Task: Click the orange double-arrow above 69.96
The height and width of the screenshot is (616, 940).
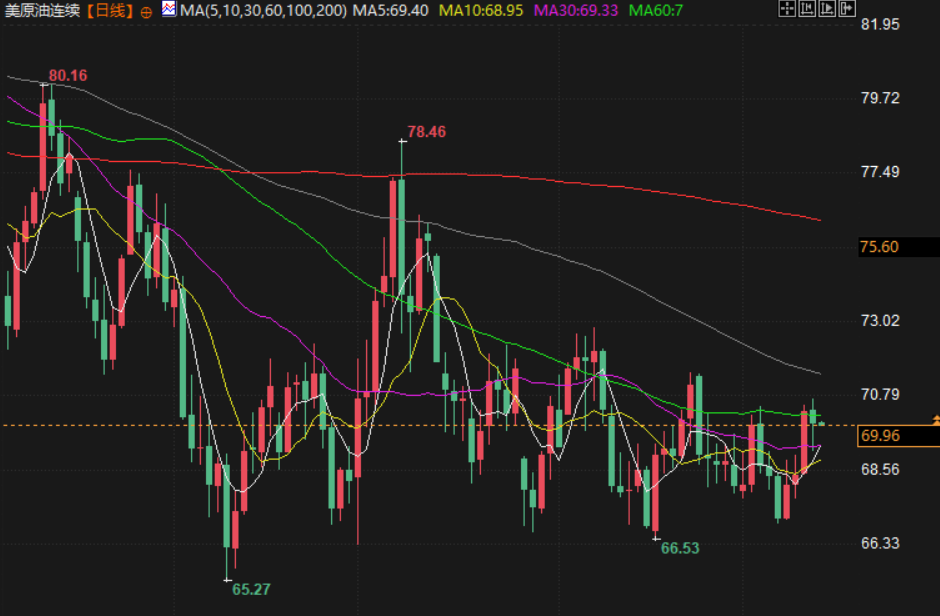Action: (x=935, y=418)
